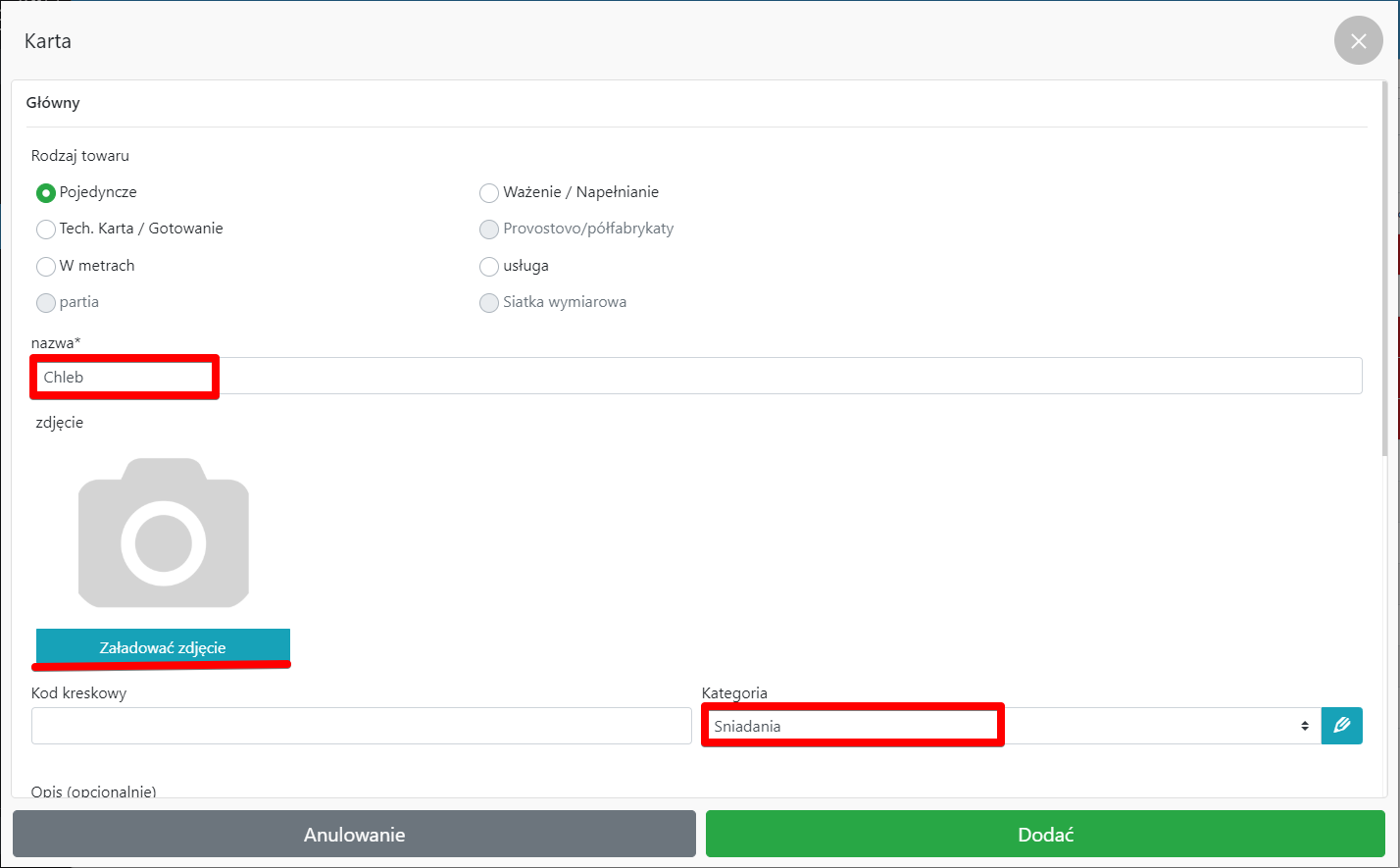
Task: Click the Główny section header
Action: click(x=53, y=103)
